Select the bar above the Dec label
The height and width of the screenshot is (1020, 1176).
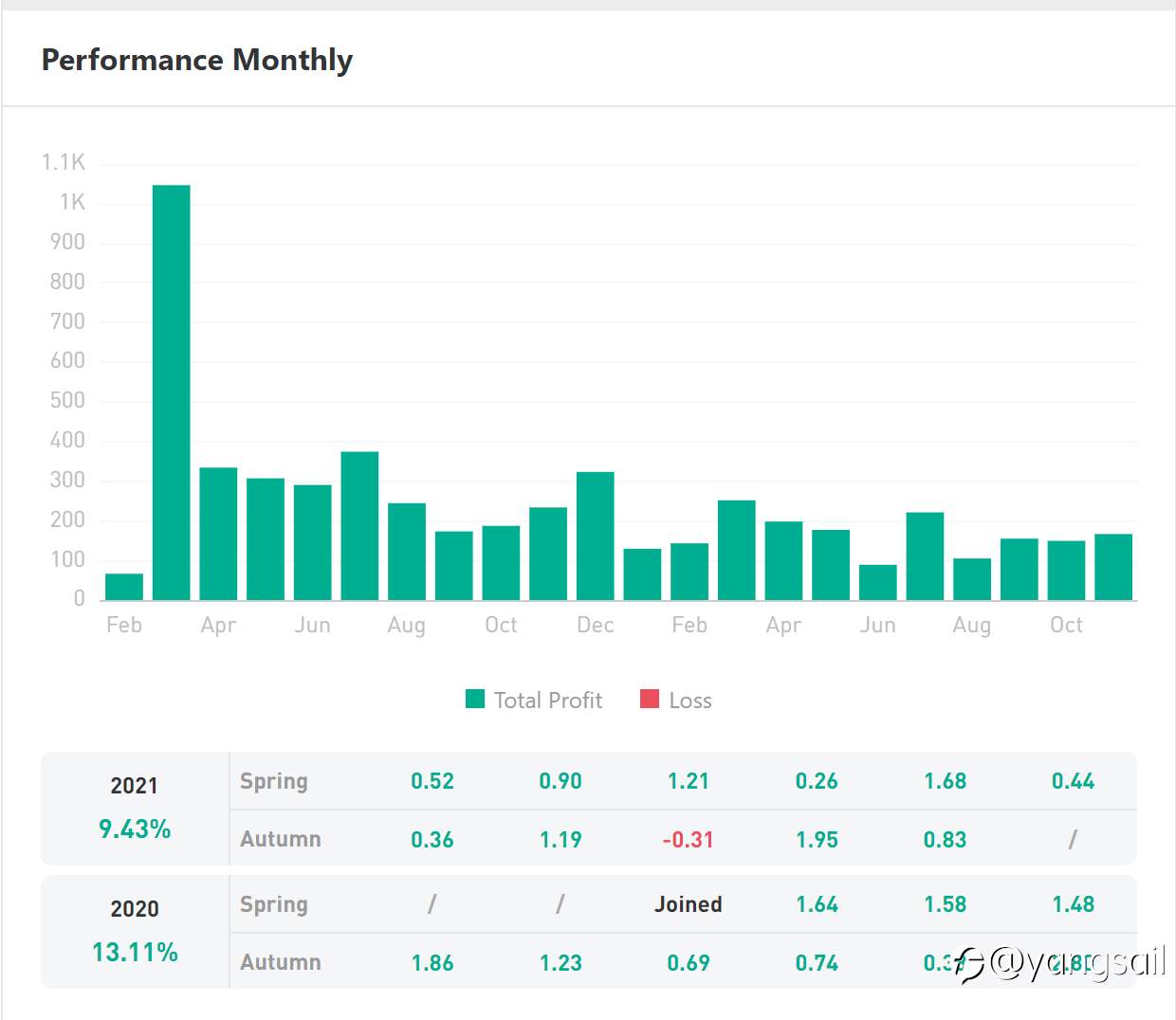click(x=596, y=536)
